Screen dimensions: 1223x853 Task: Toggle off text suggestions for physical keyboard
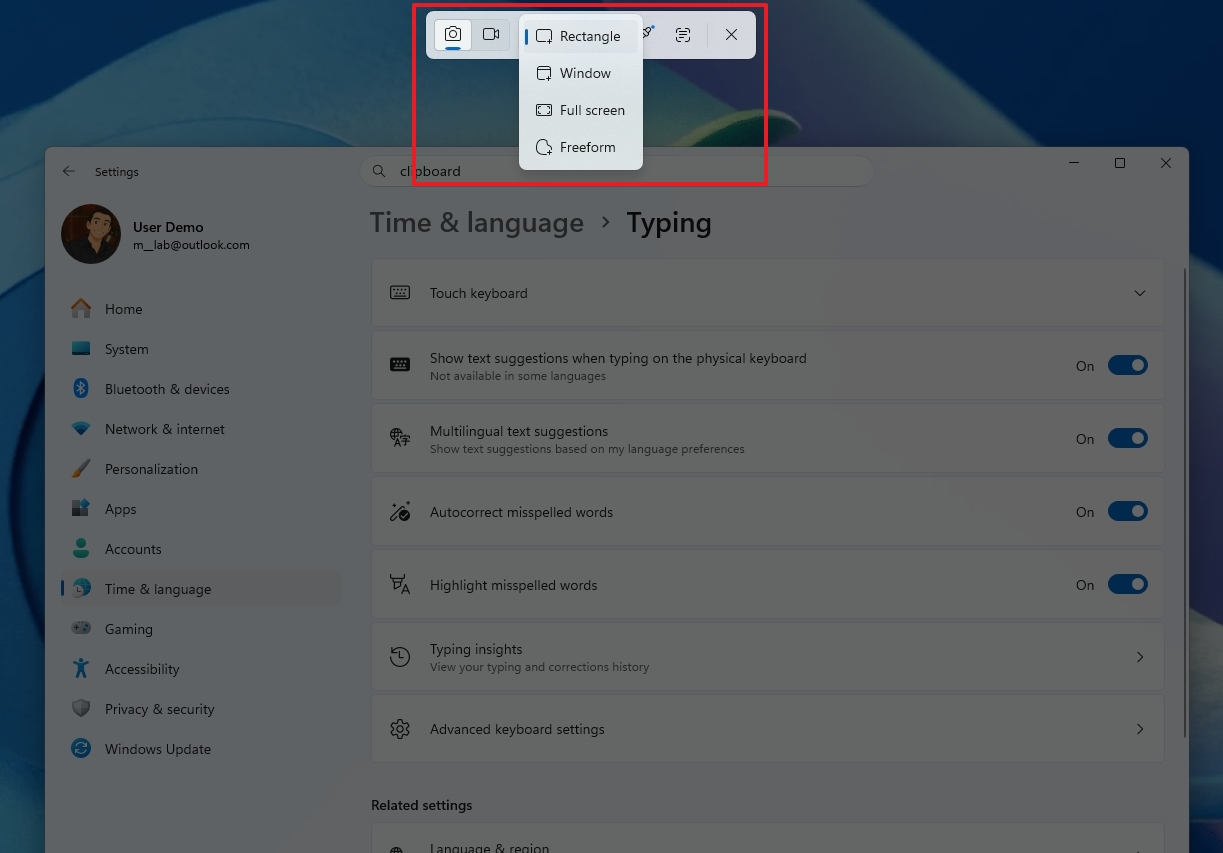coord(1128,365)
